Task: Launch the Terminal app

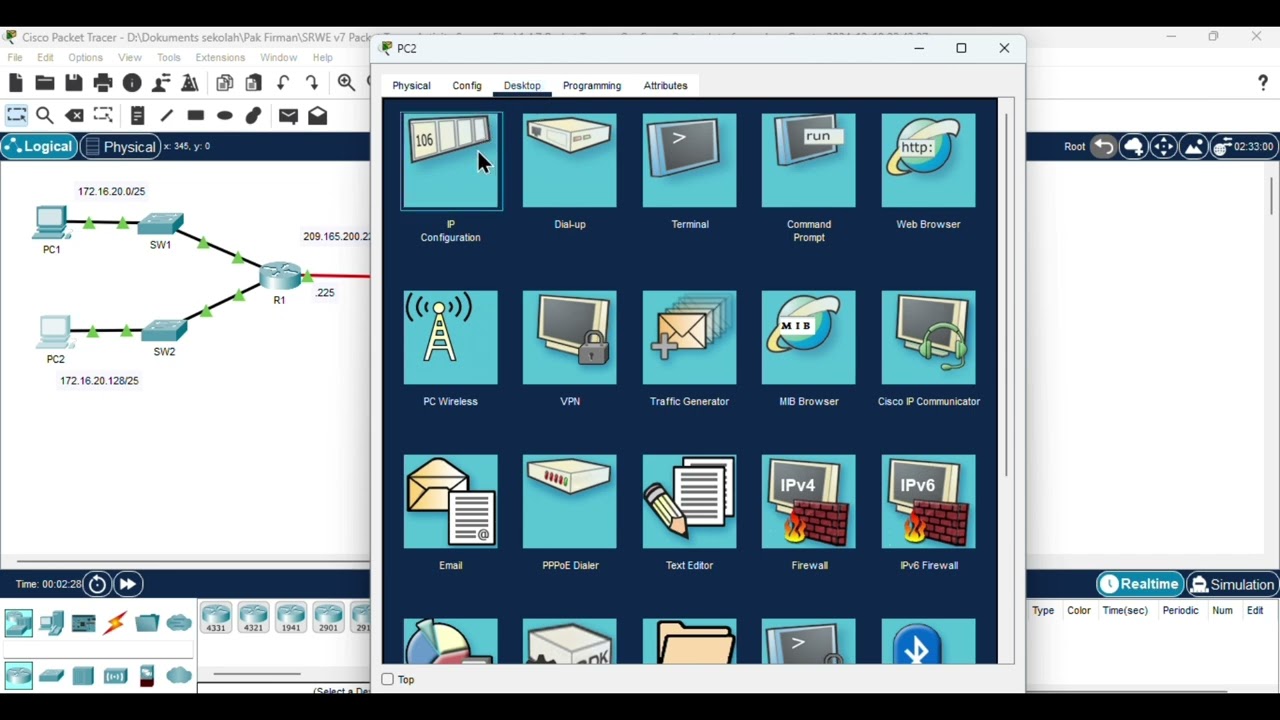Action: click(689, 161)
